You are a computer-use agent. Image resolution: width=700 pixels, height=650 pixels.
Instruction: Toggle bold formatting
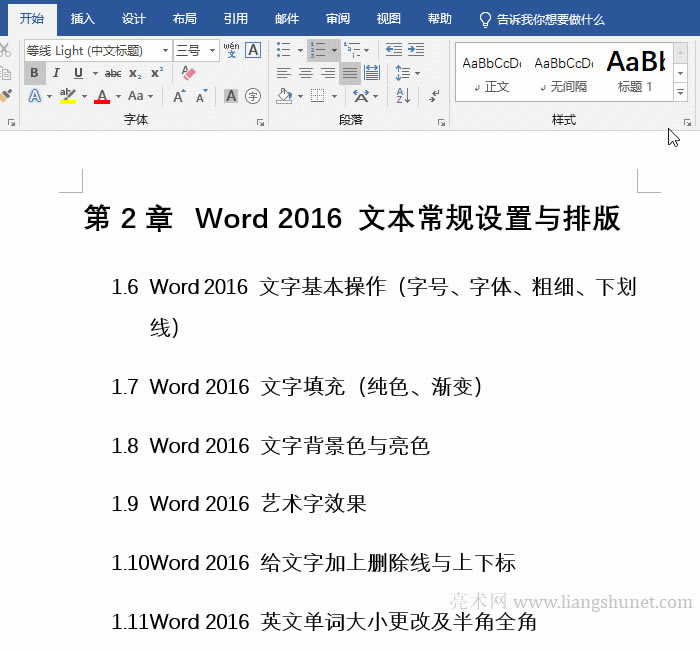coord(35,73)
